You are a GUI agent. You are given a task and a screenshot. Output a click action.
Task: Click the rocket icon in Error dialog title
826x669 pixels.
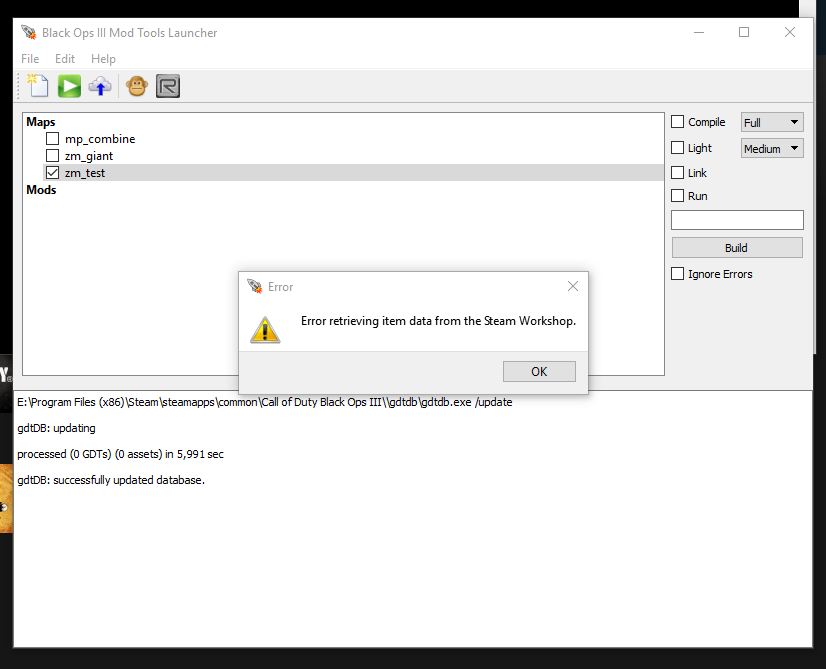(254, 287)
